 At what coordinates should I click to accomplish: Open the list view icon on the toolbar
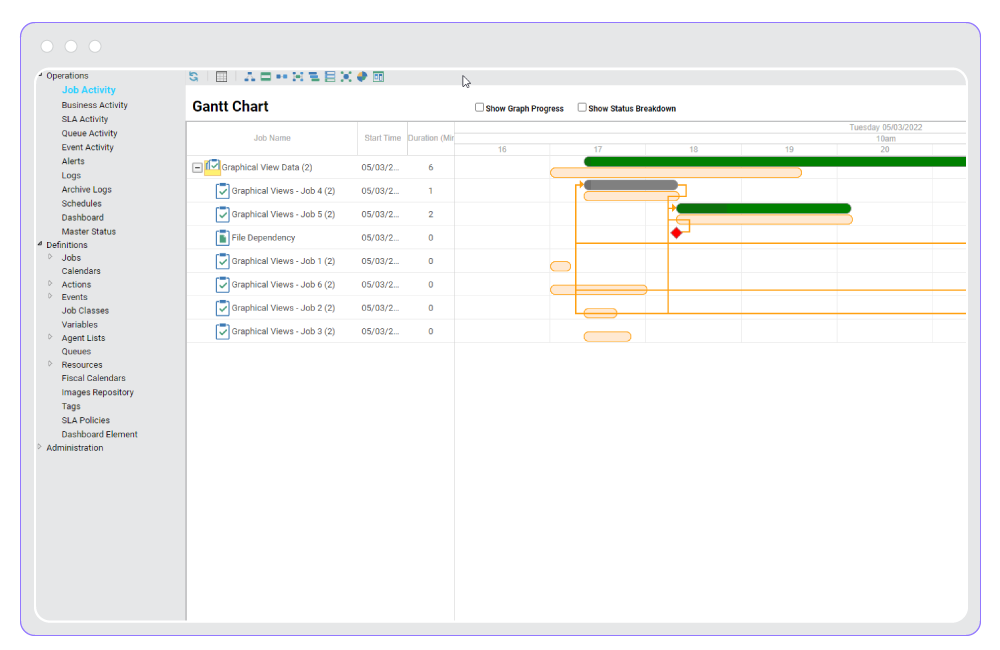pyautogui.click(x=329, y=76)
